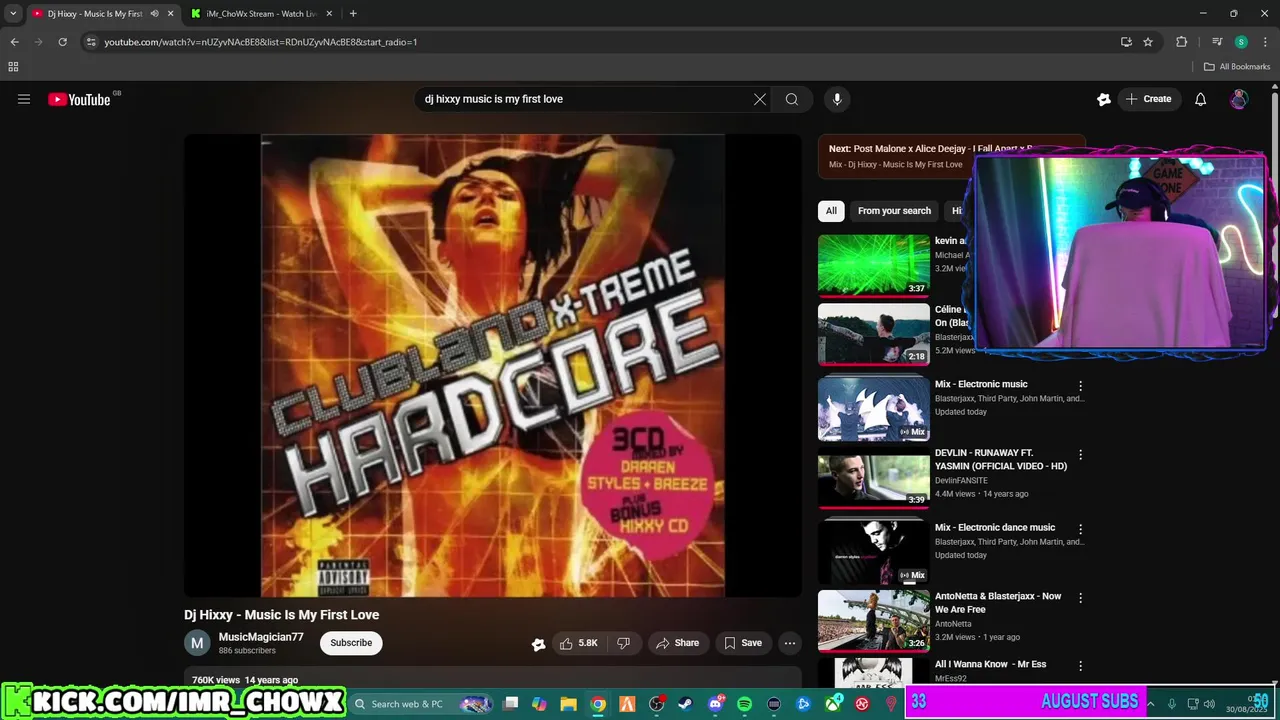Open Chrome extensions puzzle icon
The width and height of the screenshot is (1280, 720).
(x=1181, y=42)
